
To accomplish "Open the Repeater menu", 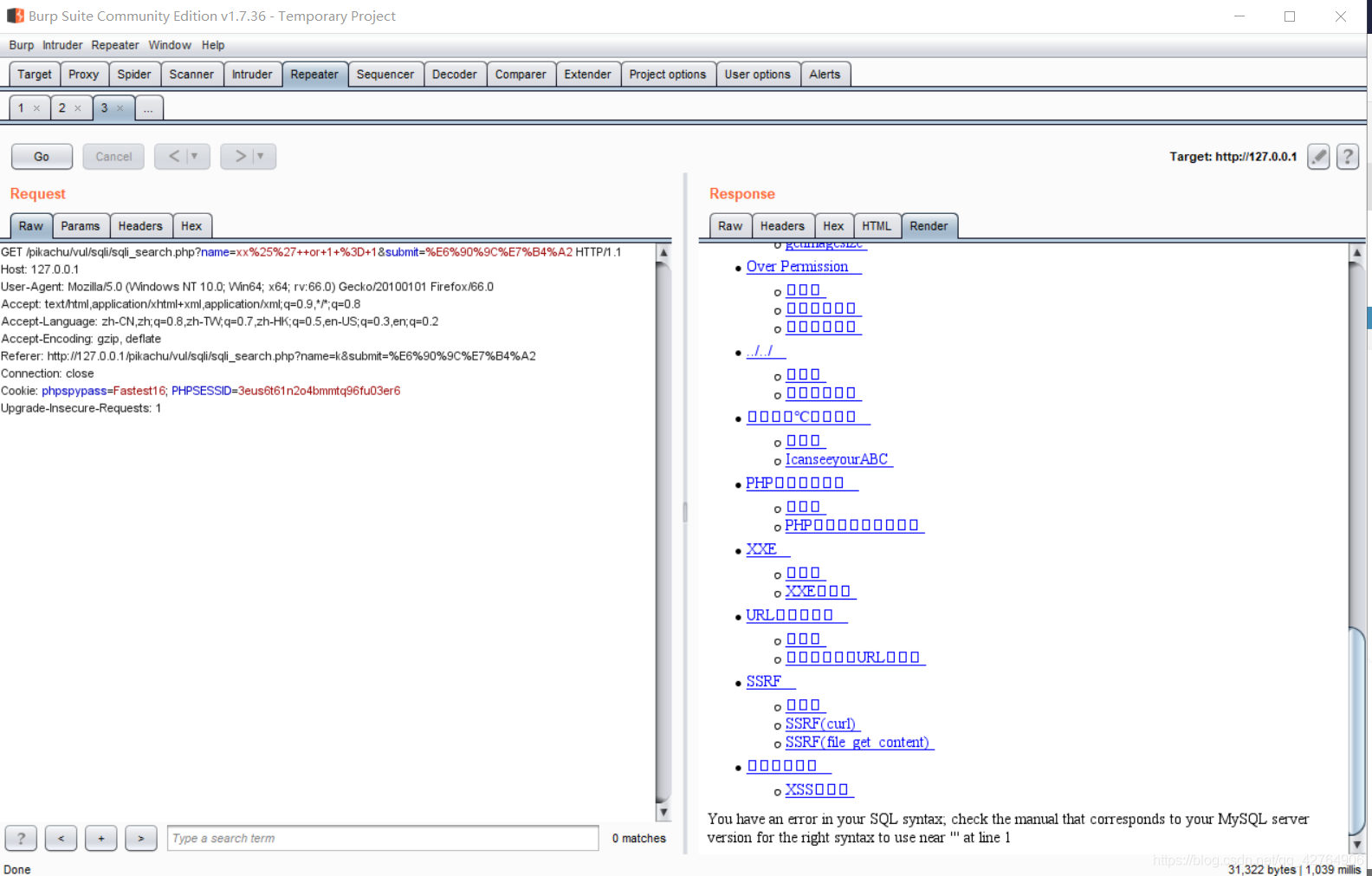I will click(115, 45).
